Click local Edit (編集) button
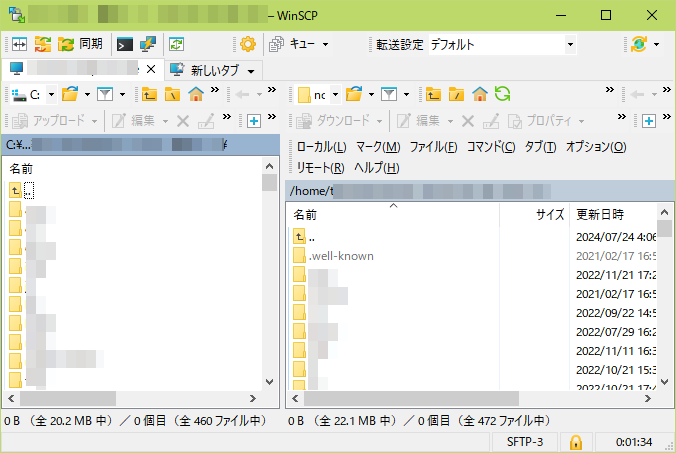676x453 pixels. (x=134, y=121)
